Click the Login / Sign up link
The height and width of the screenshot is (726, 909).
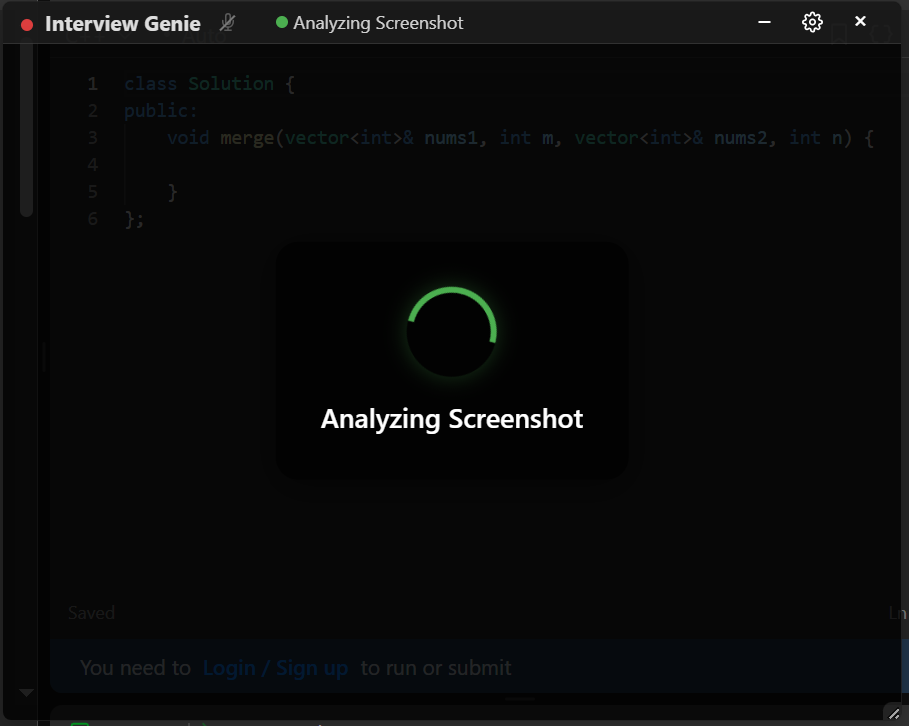click(x=275, y=668)
